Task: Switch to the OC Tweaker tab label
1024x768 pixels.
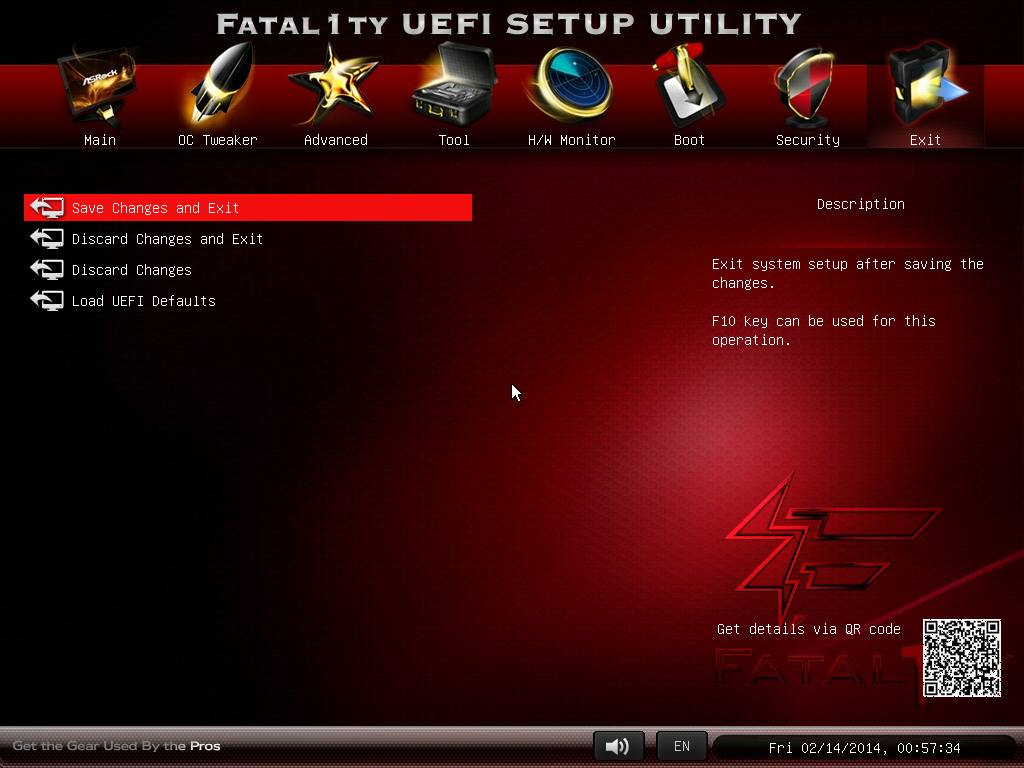Action: (218, 140)
